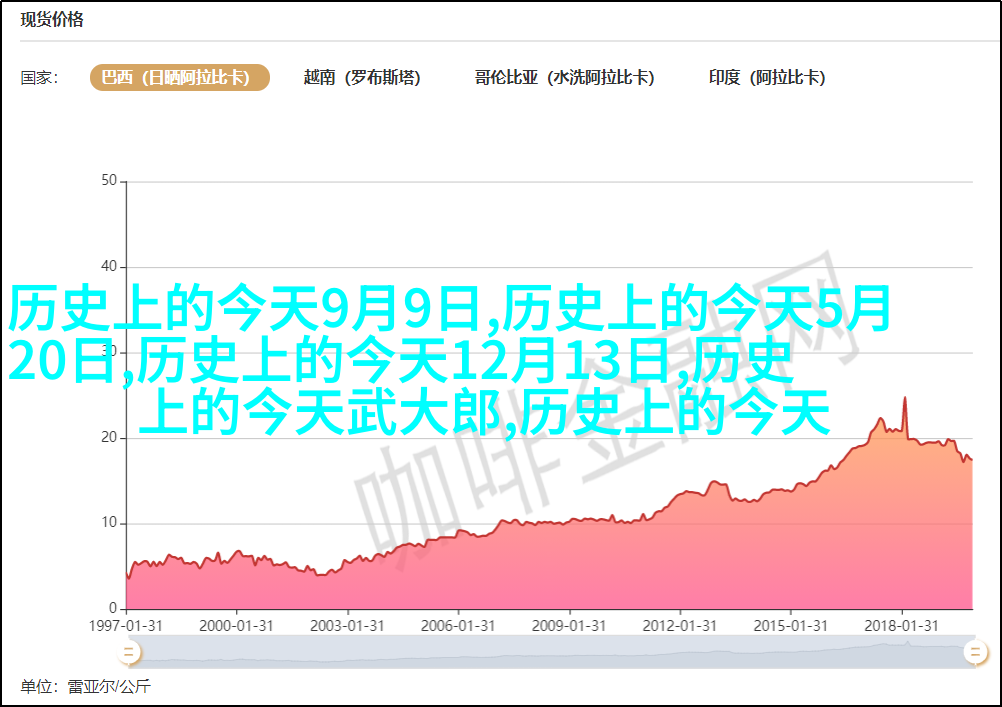
Task: Click the 0 y-axis value label
Action: (x=113, y=609)
